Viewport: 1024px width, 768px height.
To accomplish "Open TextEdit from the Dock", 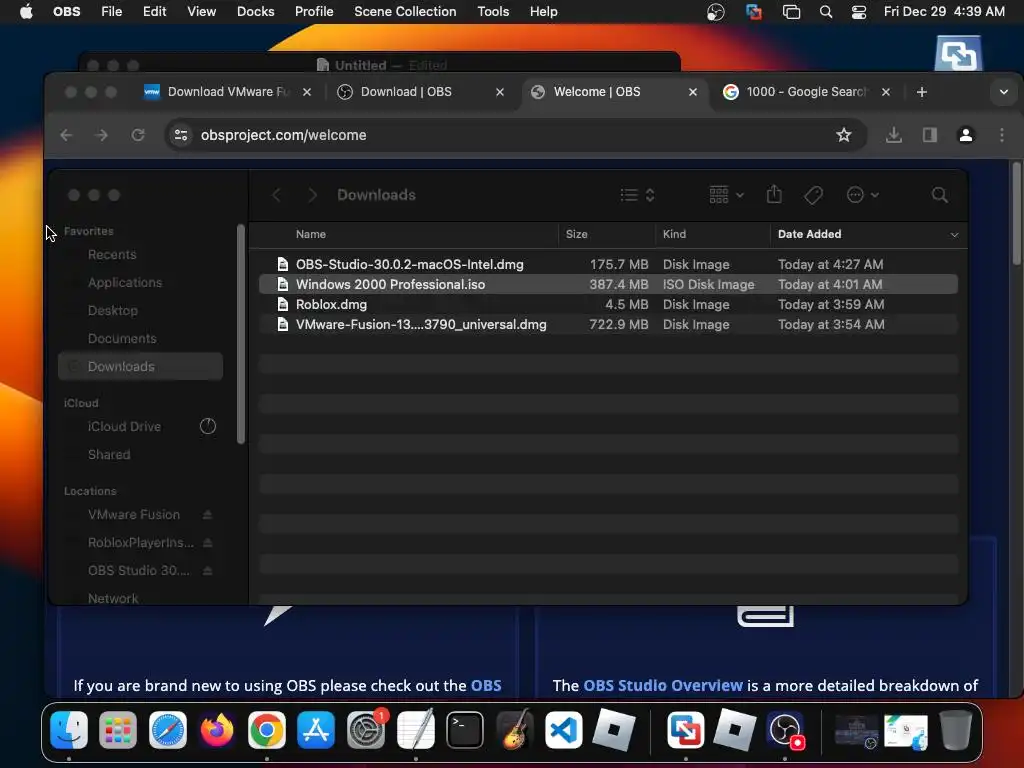I will coord(415,729).
